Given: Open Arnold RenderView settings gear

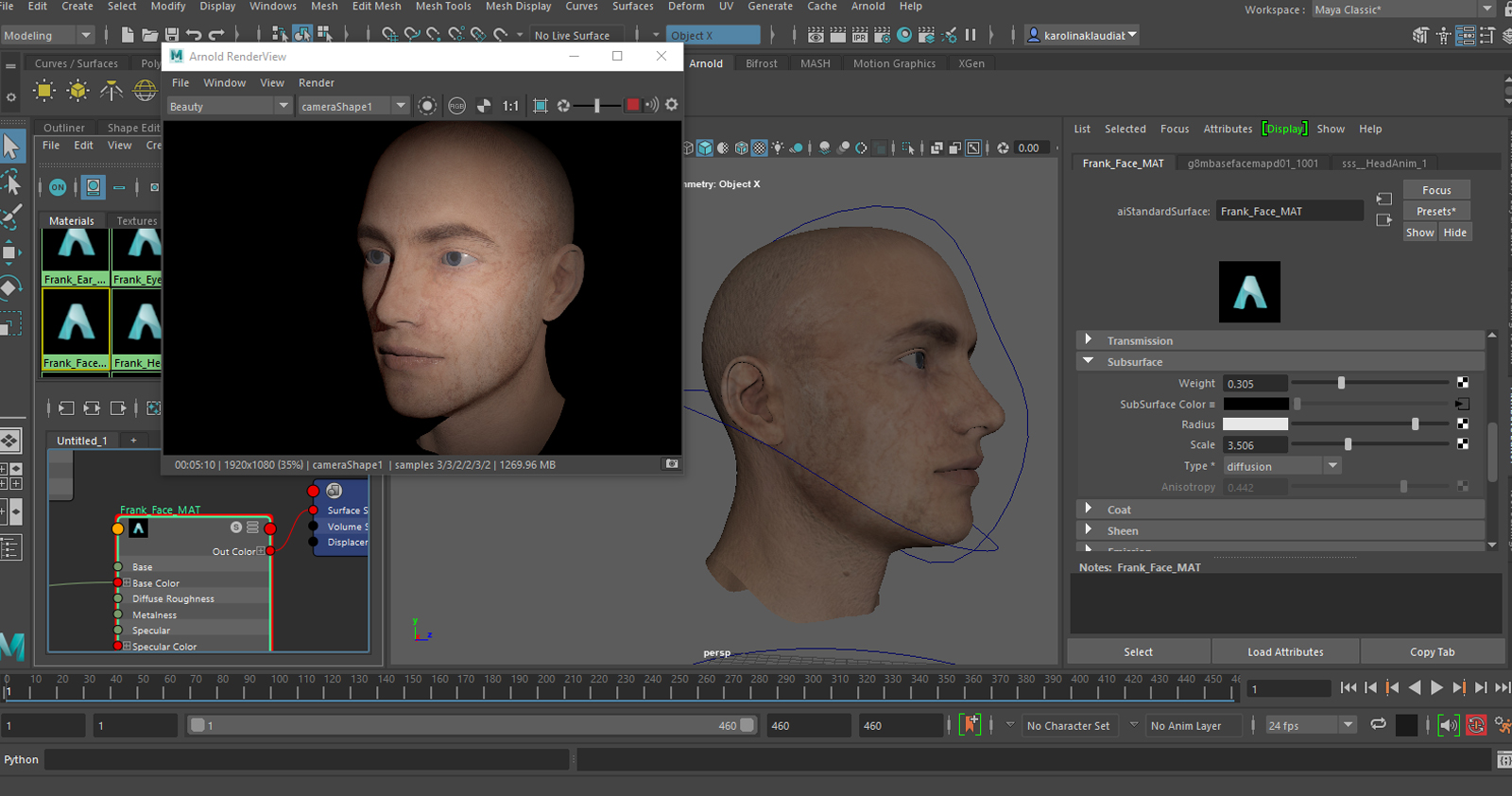Looking at the screenshot, I should [x=672, y=105].
